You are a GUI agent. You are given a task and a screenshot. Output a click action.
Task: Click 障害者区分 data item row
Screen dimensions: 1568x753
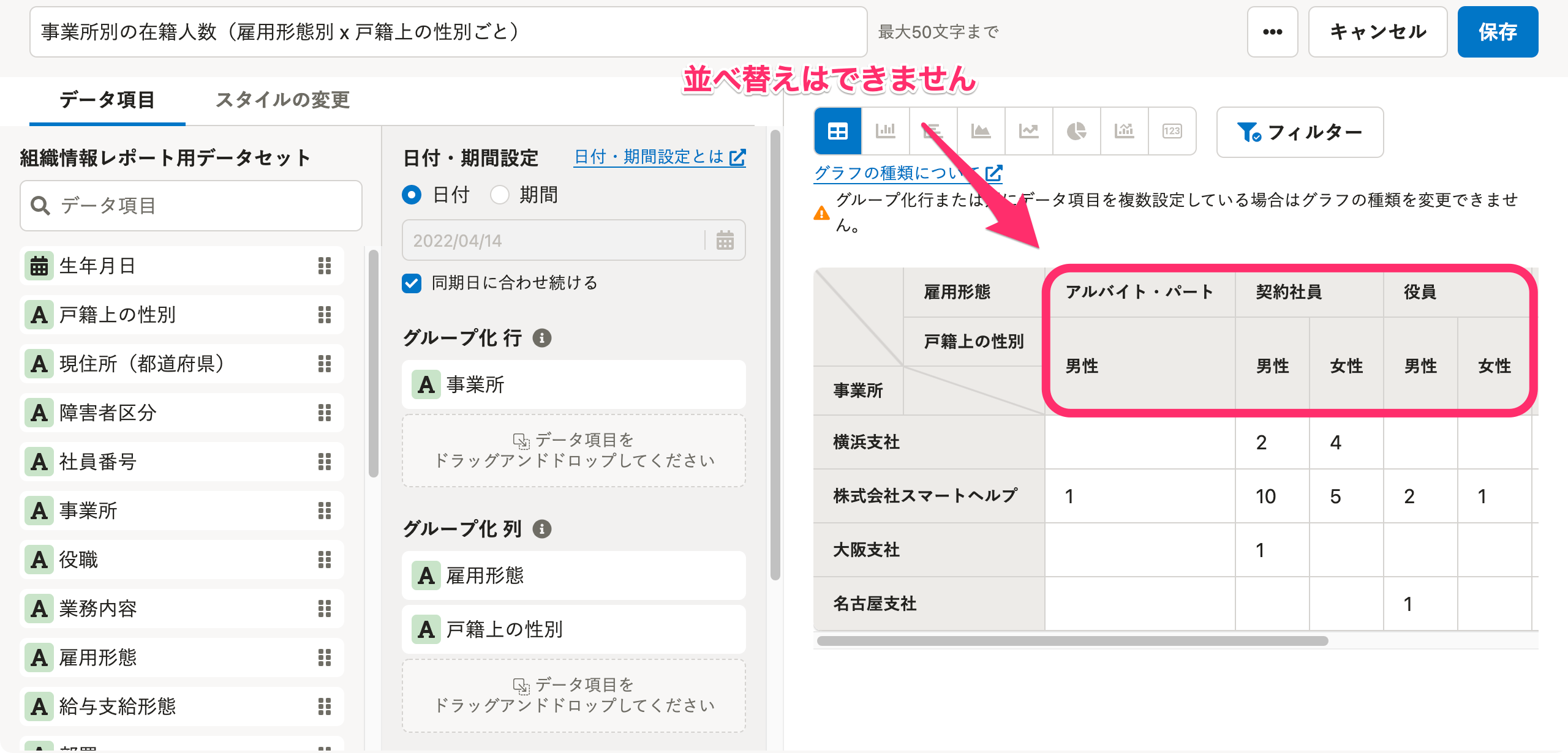tap(182, 413)
